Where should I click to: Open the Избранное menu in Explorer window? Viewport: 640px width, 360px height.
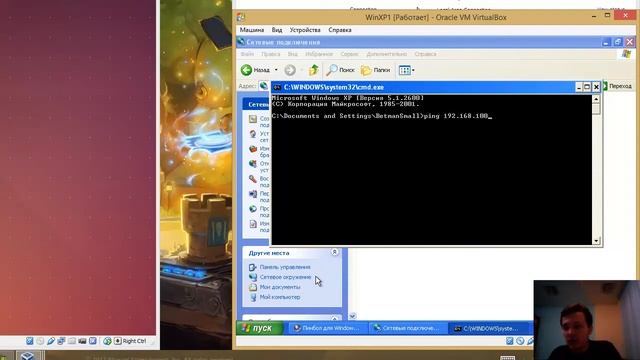pyautogui.click(x=319, y=54)
